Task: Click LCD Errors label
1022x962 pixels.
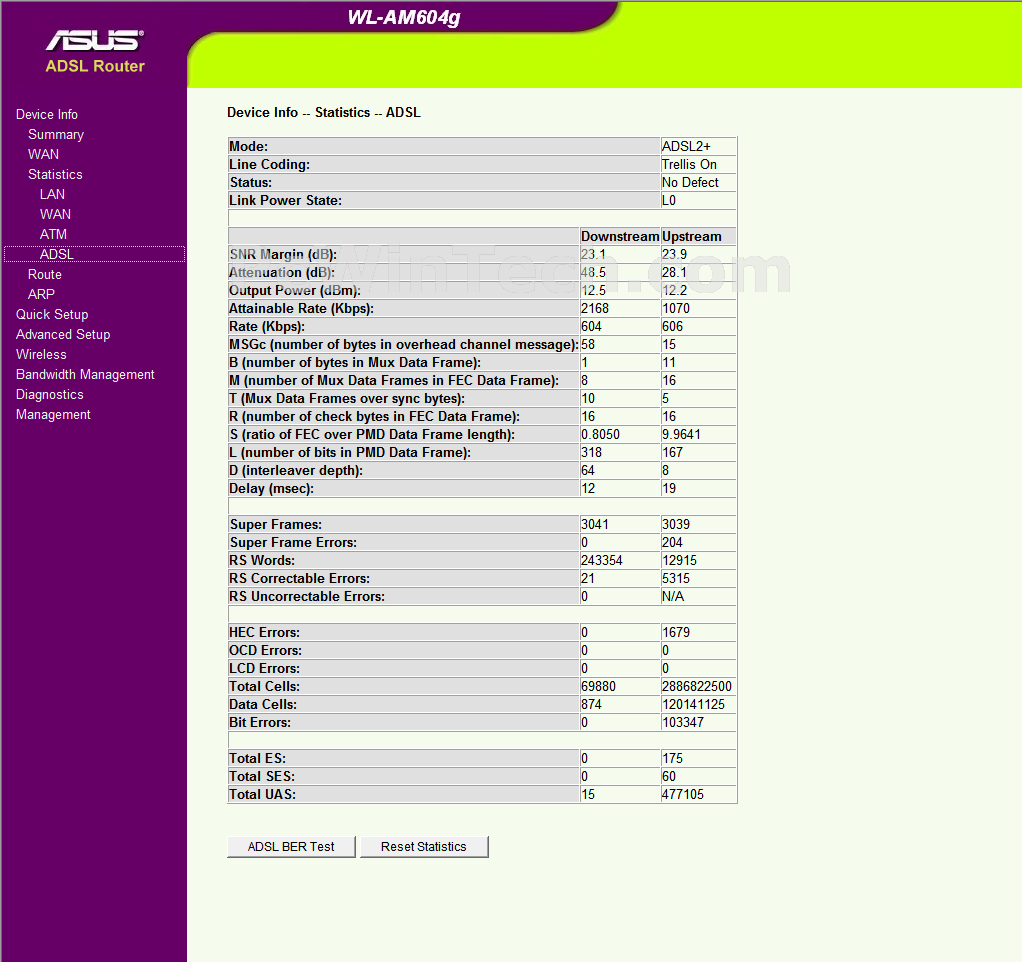Action: point(264,669)
